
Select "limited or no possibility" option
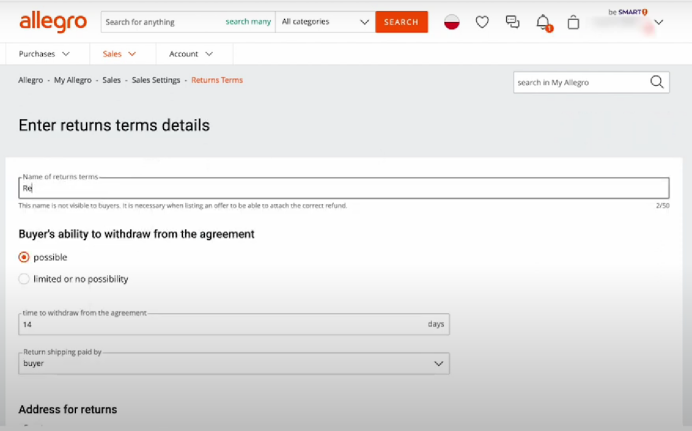point(24,279)
